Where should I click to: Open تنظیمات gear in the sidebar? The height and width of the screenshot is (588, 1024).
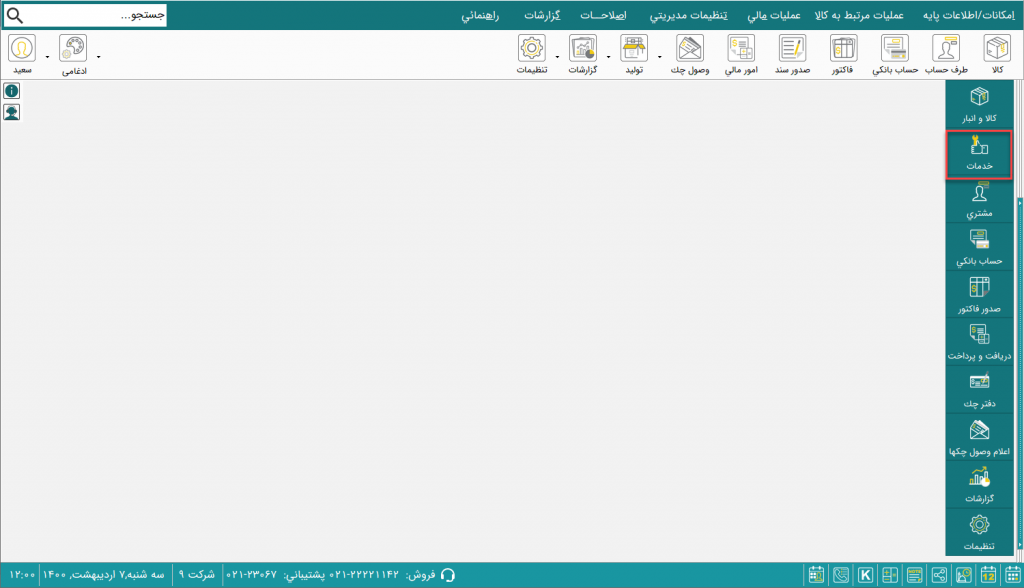[x=979, y=532]
